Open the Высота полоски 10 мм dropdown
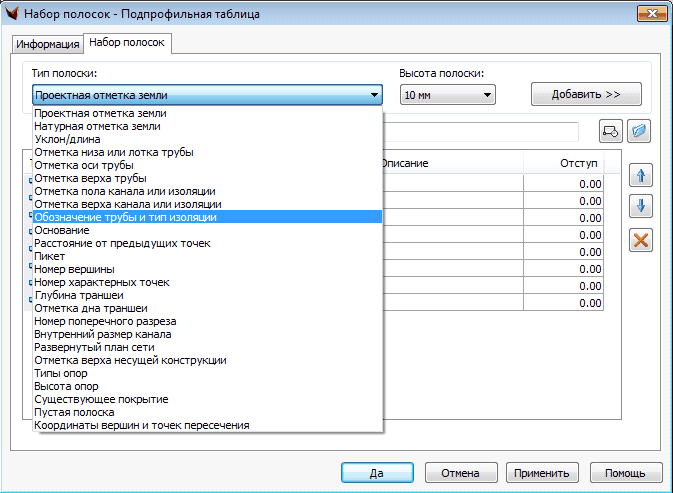 tap(447, 95)
